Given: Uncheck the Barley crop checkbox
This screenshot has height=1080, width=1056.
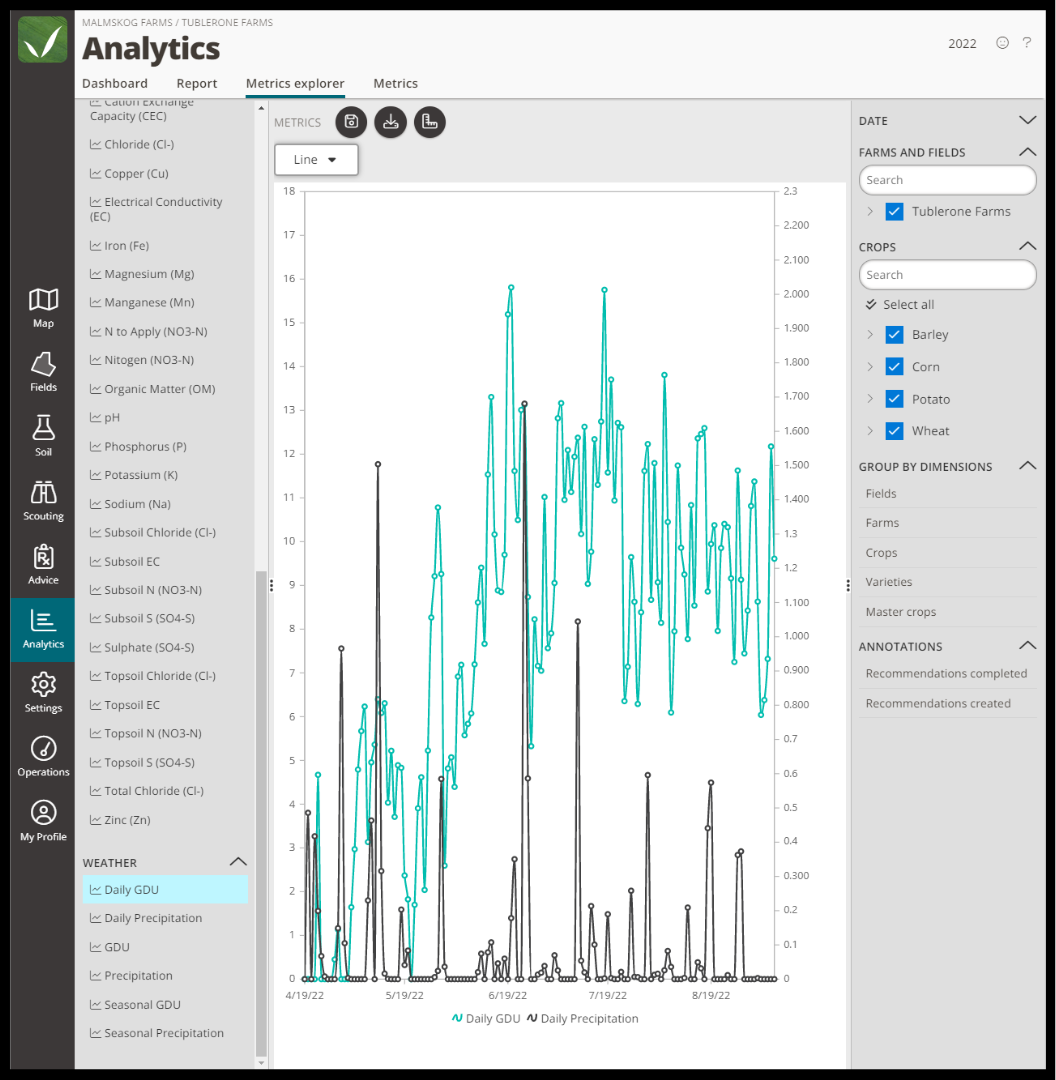Looking at the screenshot, I should (894, 335).
